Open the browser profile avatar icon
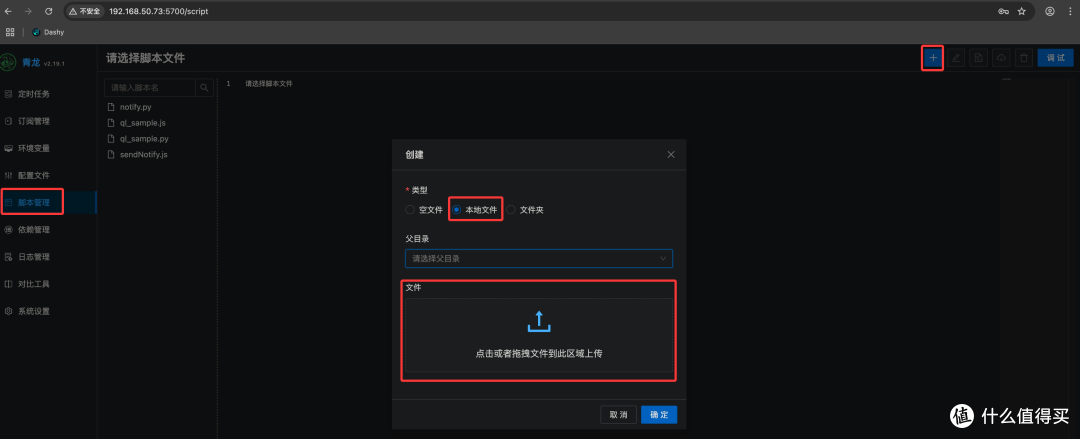The image size is (1080, 439). point(1050,12)
